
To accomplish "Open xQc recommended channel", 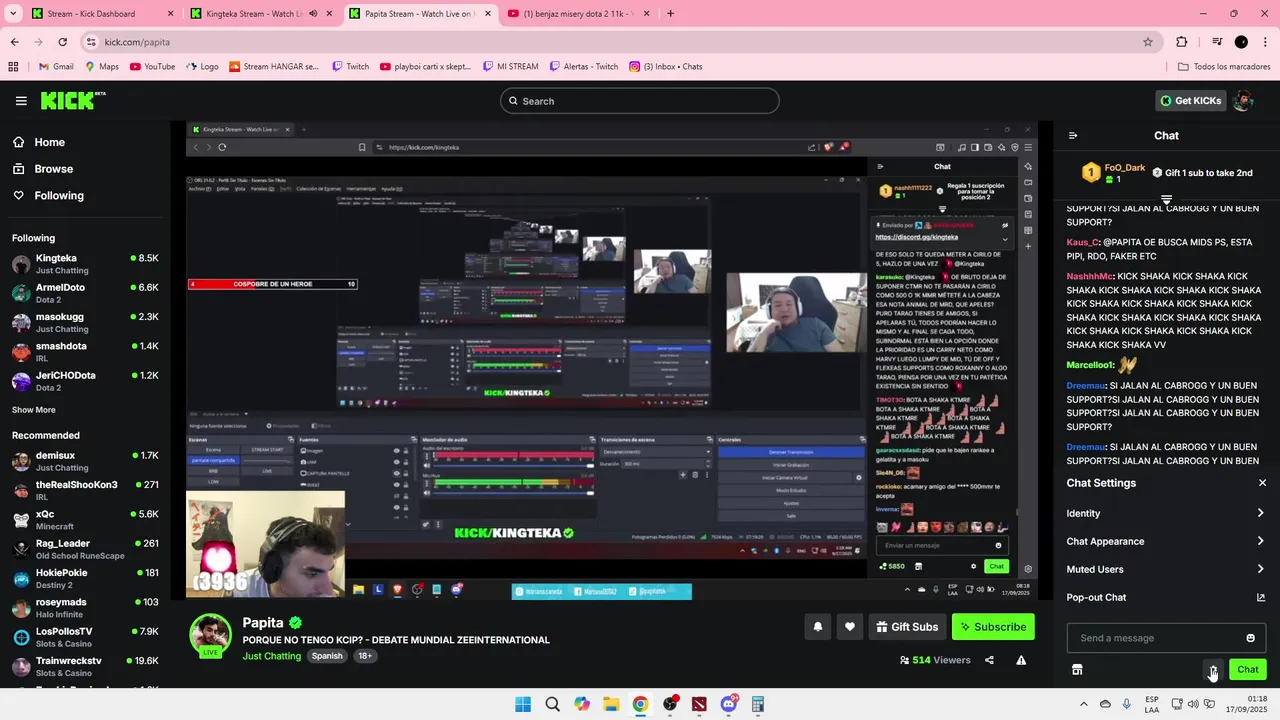I will pos(85,520).
